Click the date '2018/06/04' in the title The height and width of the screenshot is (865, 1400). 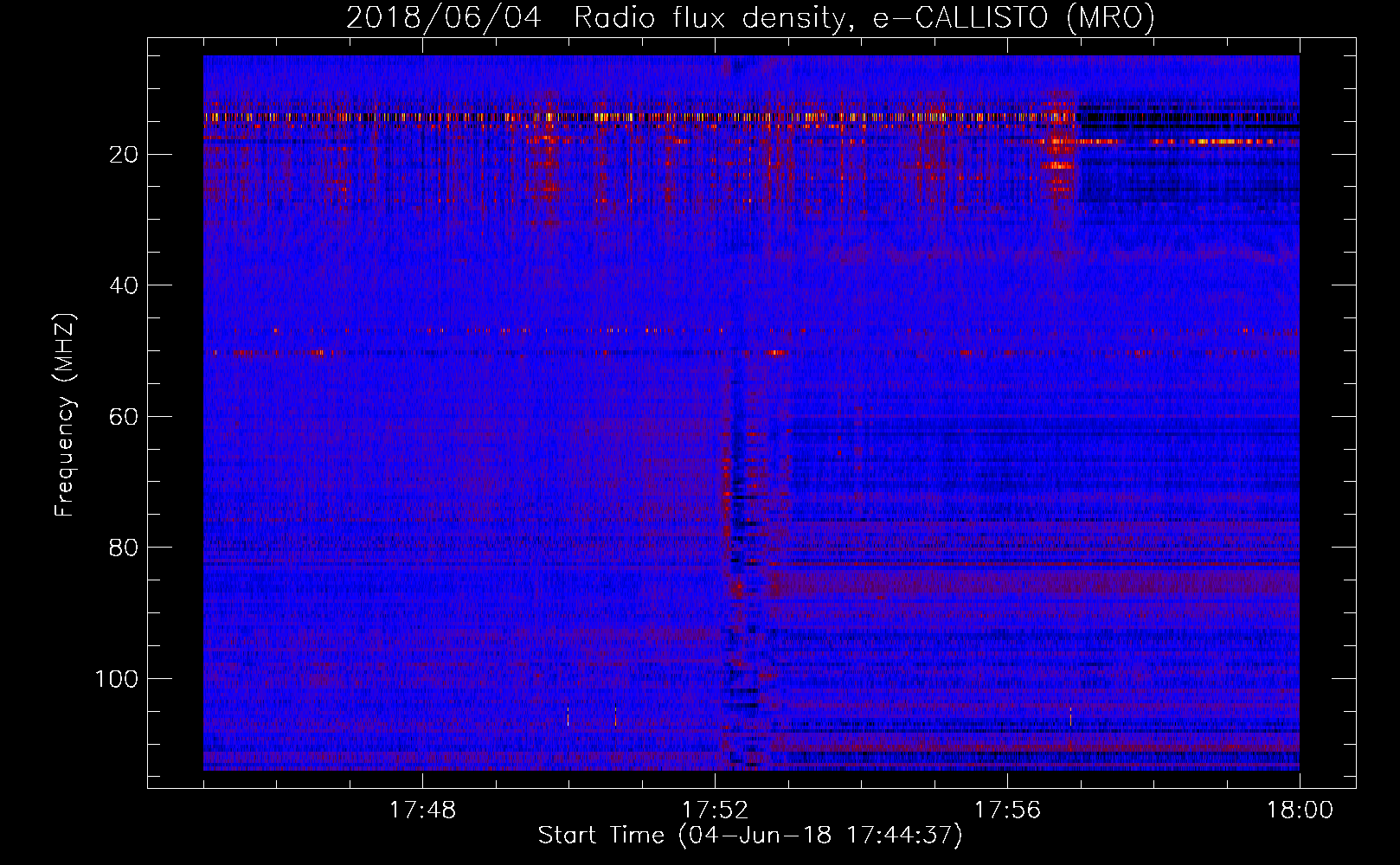444,17
